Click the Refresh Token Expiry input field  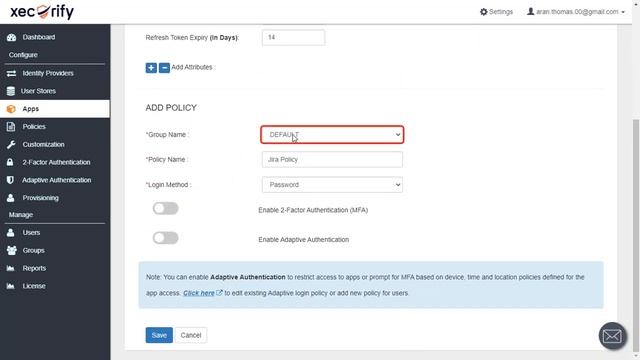pyautogui.click(x=293, y=38)
